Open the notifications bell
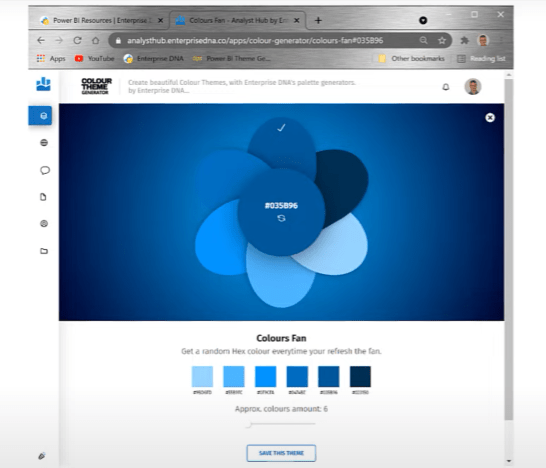The width and height of the screenshot is (546, 468). click(446, 87)
